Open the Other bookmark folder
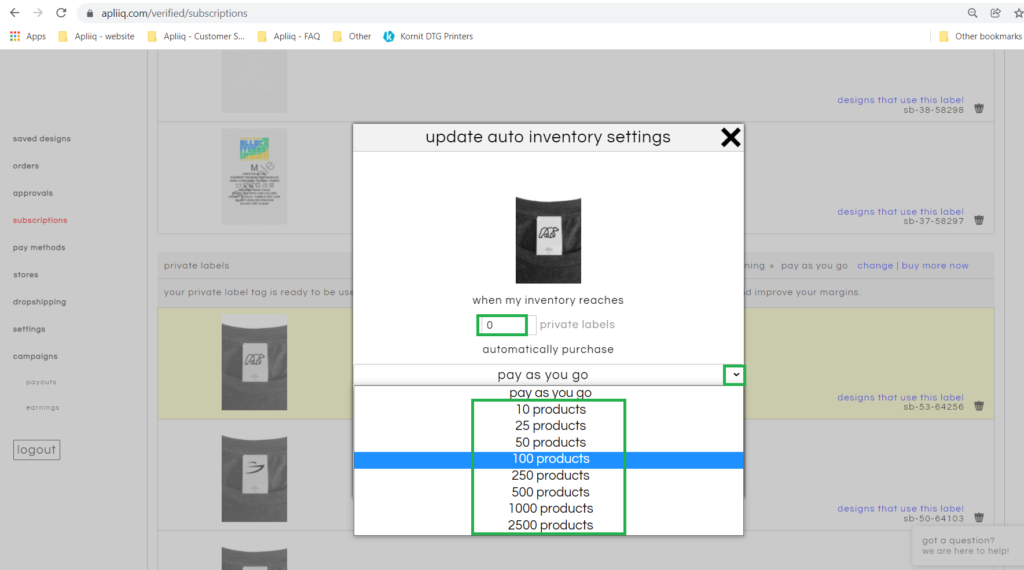Viewport: 1024px width, 570px height. point(352,37)
